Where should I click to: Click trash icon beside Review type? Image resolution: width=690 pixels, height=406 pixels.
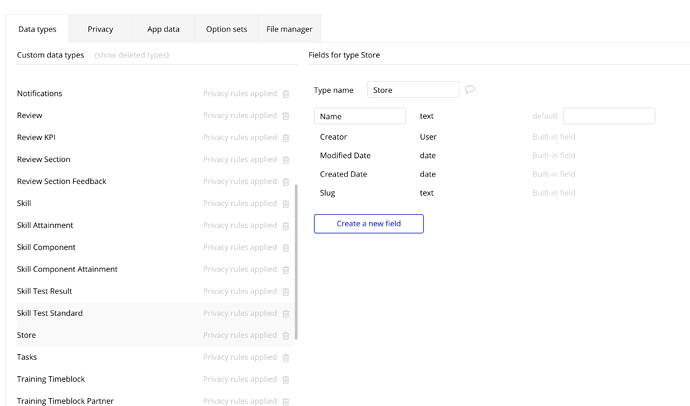point(286,116)
